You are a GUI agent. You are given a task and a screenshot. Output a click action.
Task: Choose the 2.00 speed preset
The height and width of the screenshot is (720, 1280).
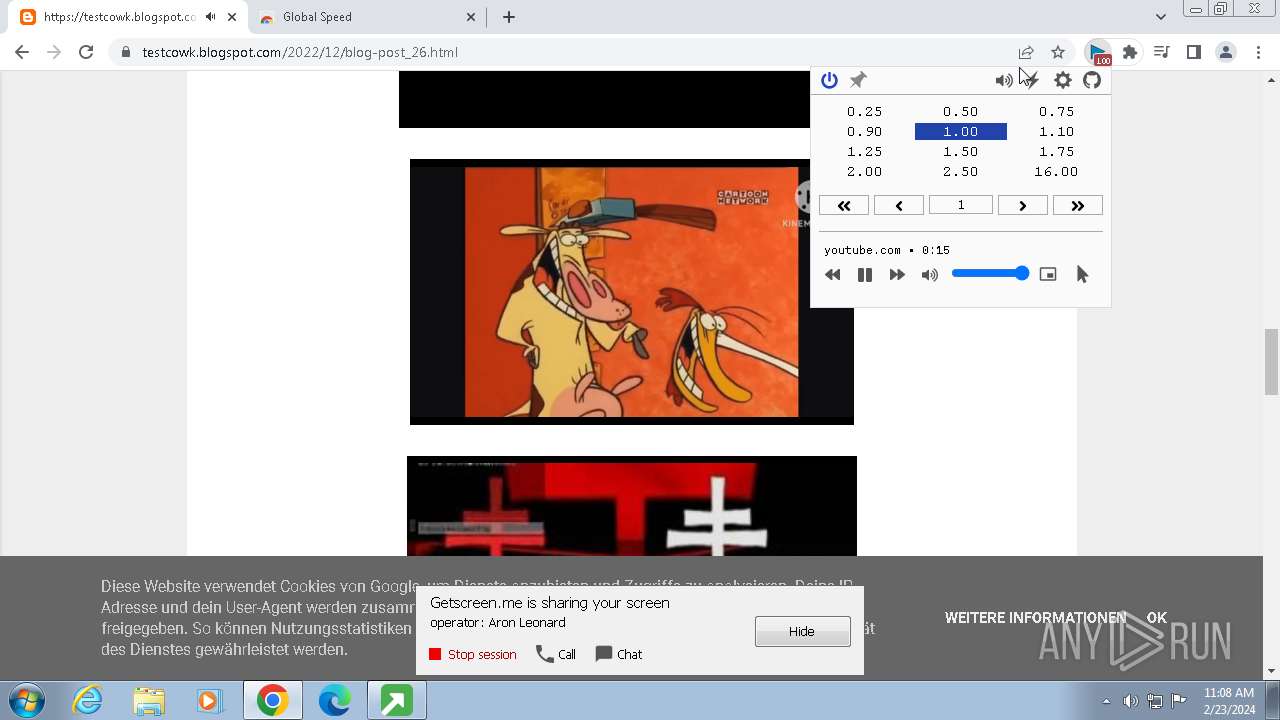point(865,171)
